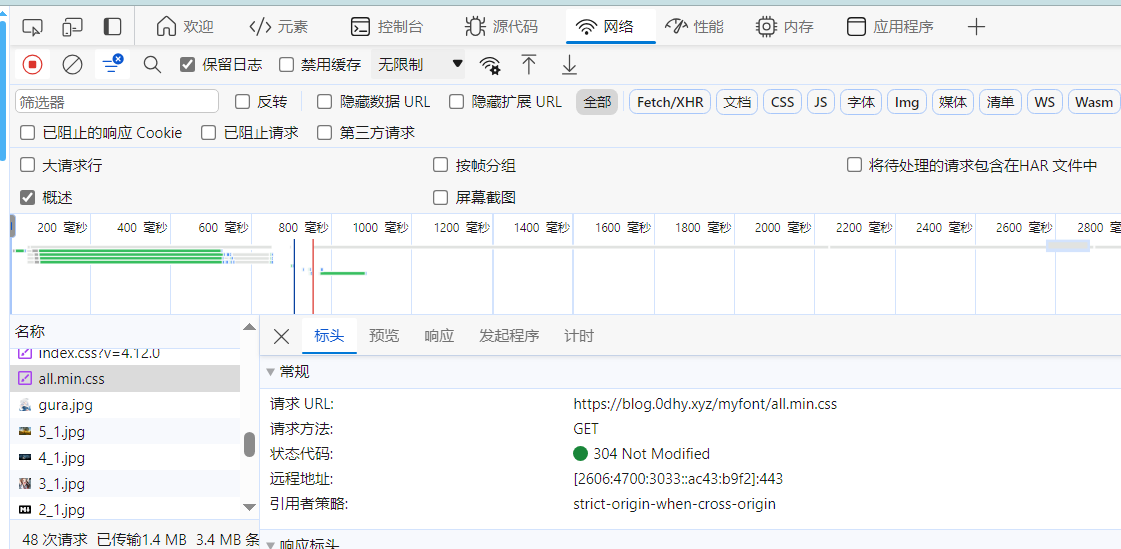Open the network search magnifier
Screen dimensions: 1121x549
152,65
